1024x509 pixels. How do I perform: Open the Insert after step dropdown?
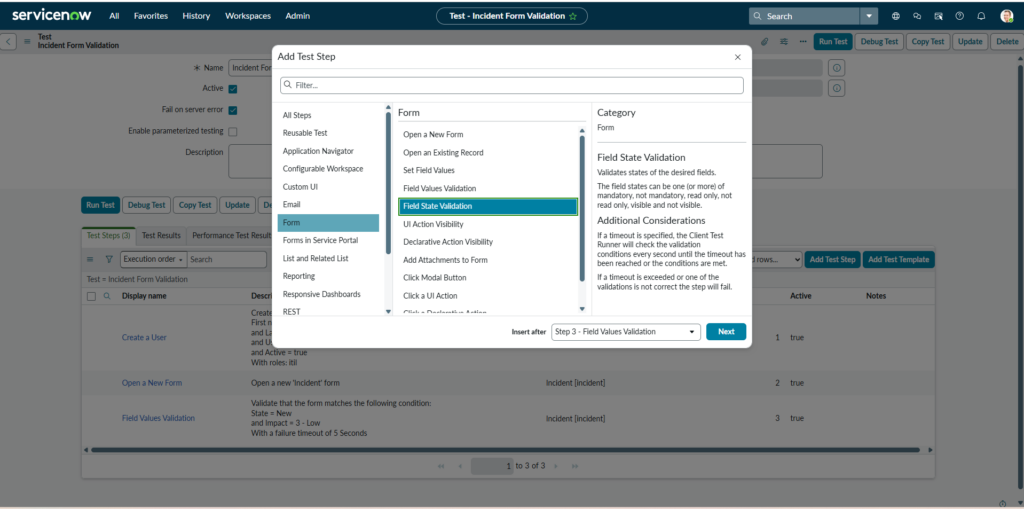coord(625,332)
